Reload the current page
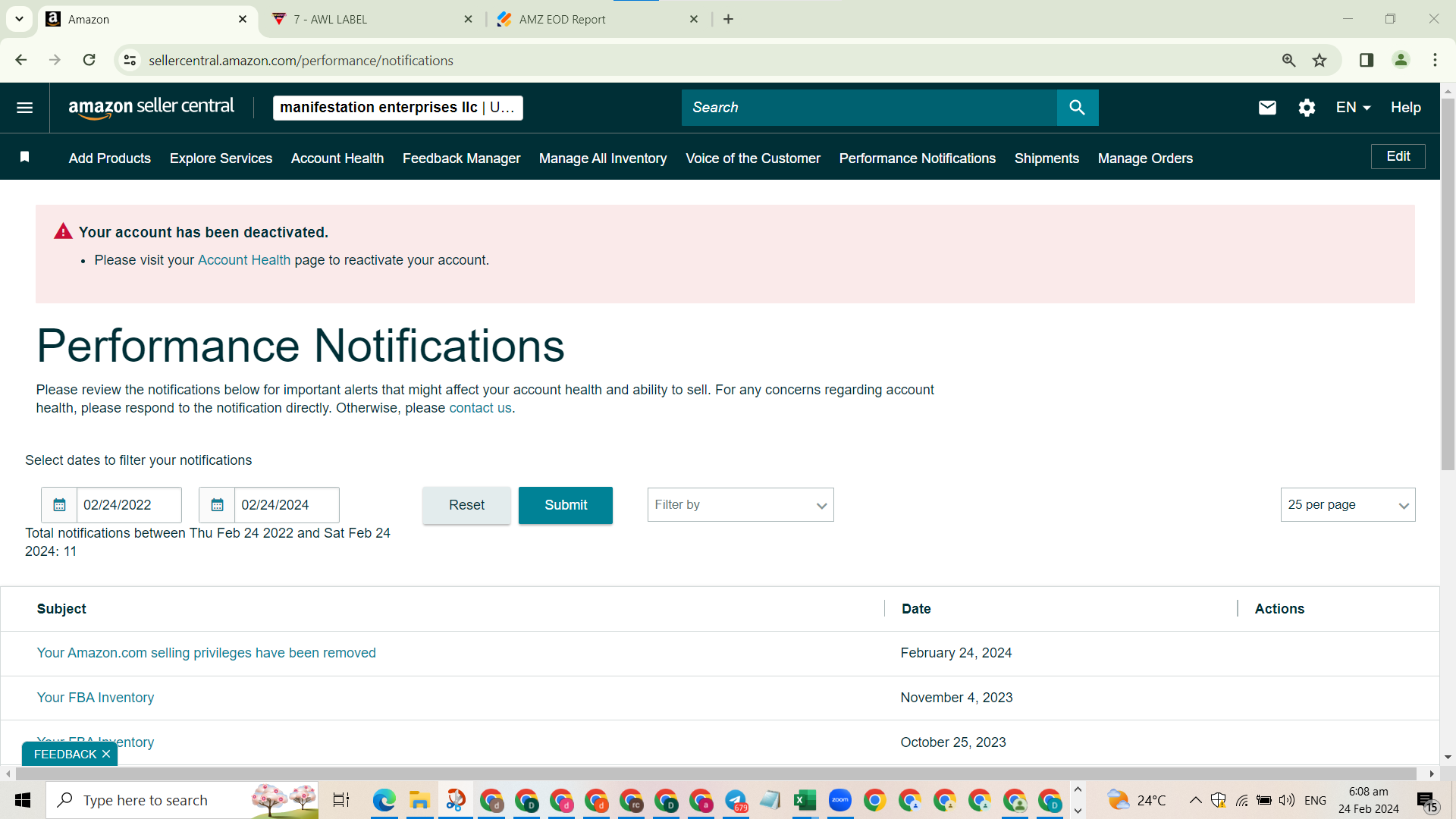Viewport: 1456px width, 819px height. [x=89, y=60]
